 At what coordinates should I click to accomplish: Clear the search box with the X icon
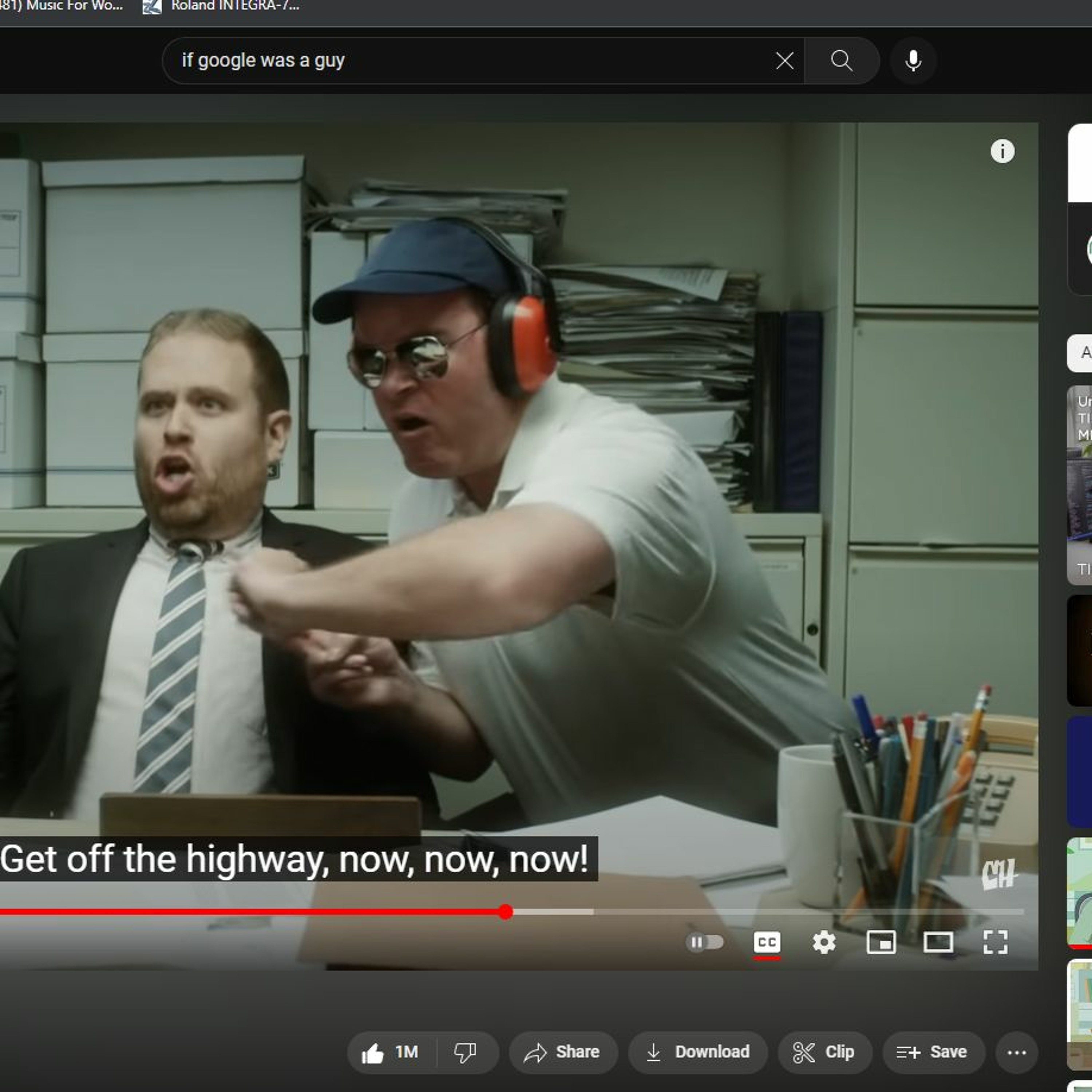(784, 60)
